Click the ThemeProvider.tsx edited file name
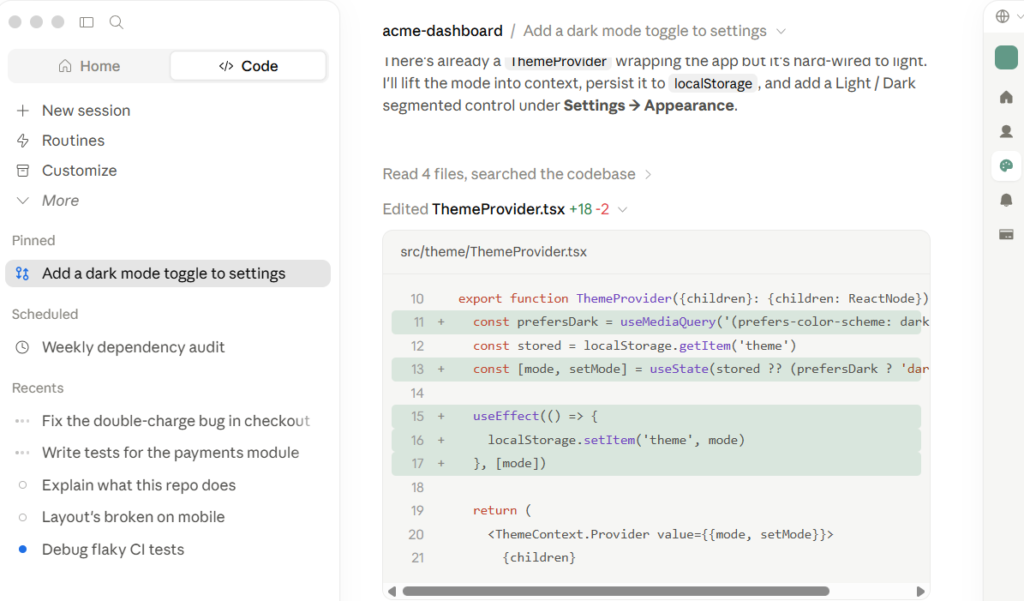Image resolution: width=1024 pixels, height=601 pixels. coord(498,209)
